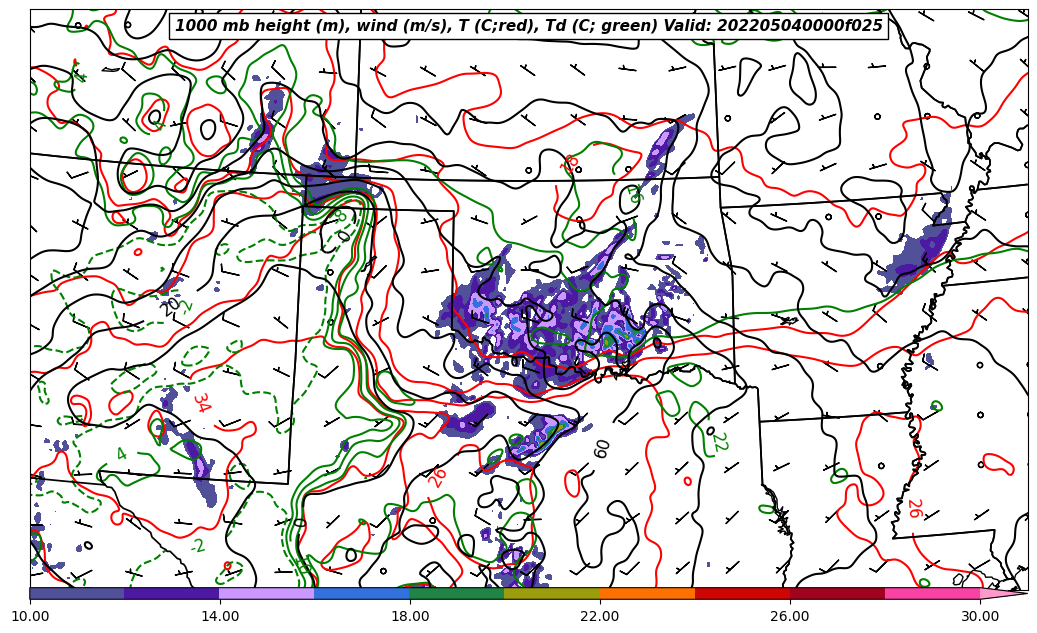Click the green 4 dewpoint contour label

click(x=122, y=454)
